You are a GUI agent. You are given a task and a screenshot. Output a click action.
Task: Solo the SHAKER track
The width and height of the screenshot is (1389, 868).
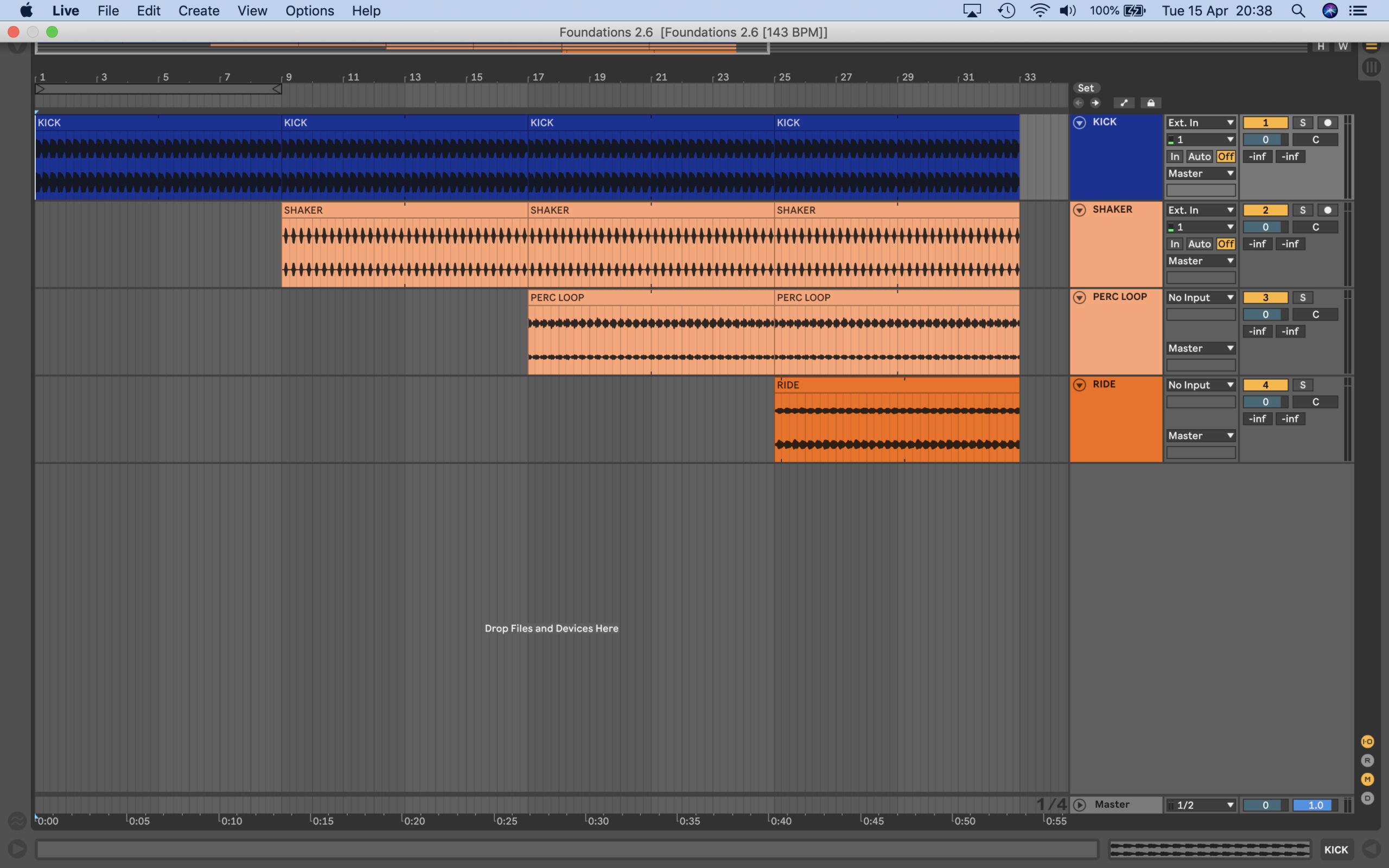coord(1302,210)
